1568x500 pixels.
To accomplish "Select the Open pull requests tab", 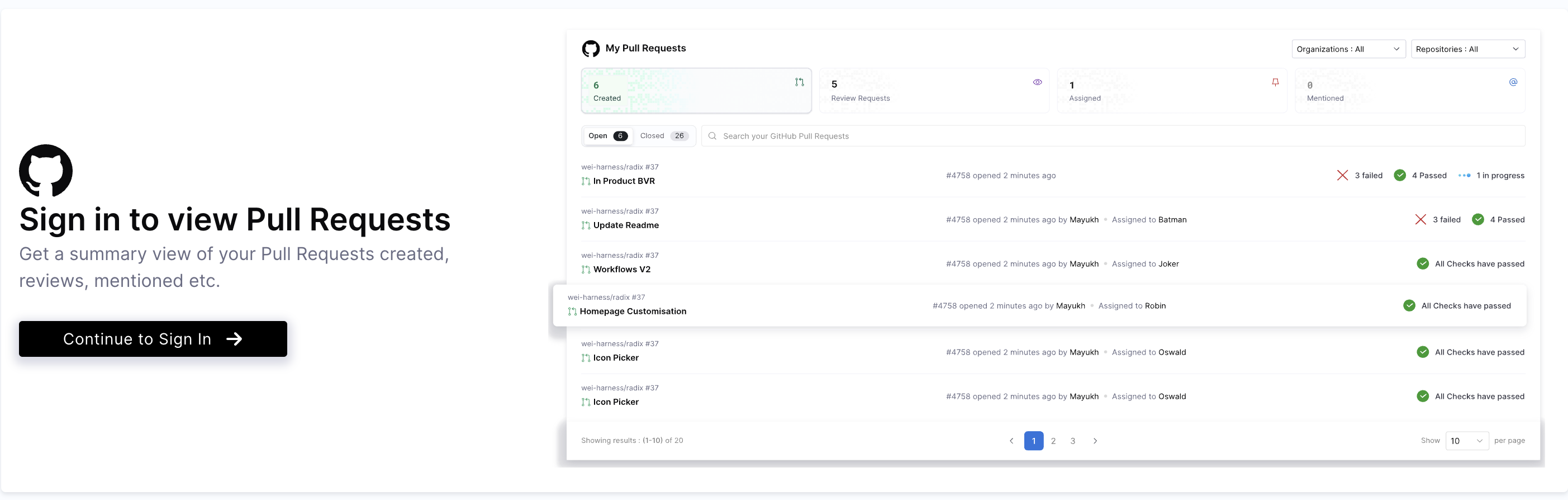I will (x=607, y=136).
